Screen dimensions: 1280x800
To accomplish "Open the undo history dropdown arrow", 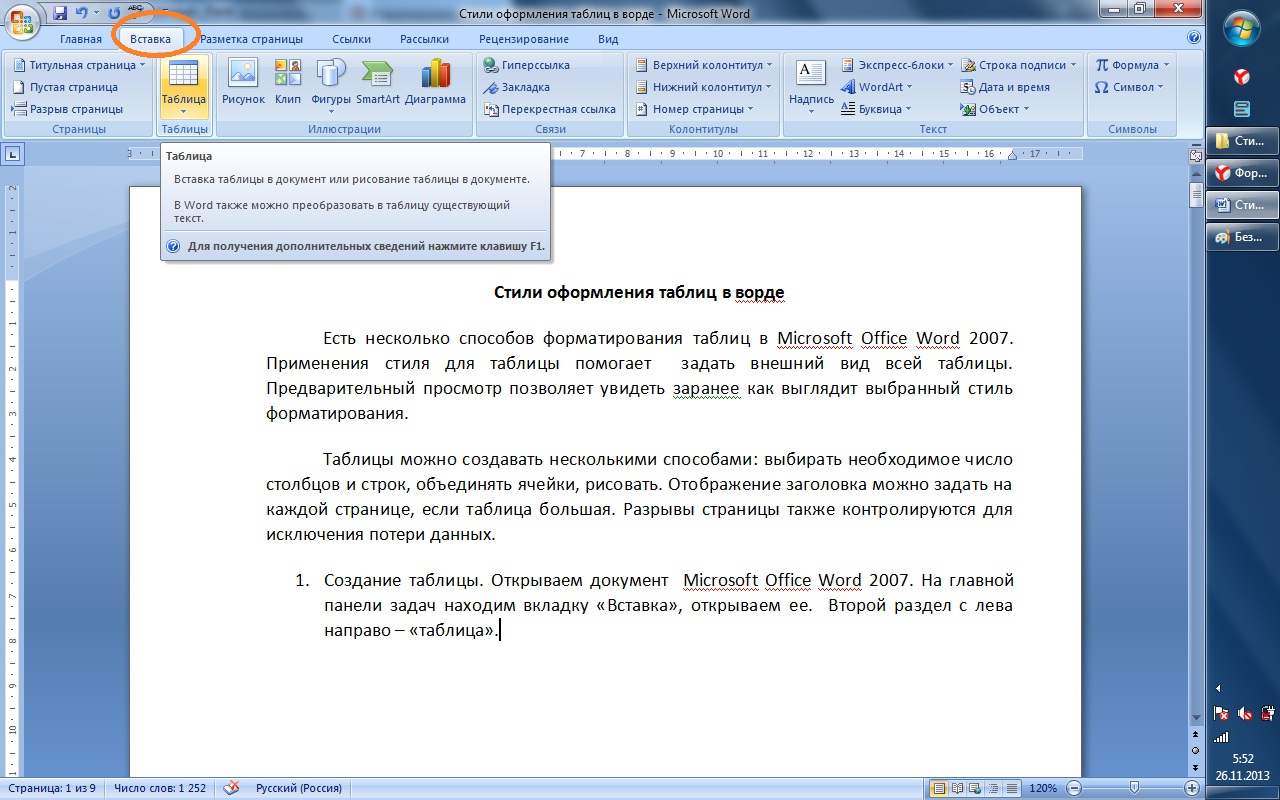I will point(97,14).
